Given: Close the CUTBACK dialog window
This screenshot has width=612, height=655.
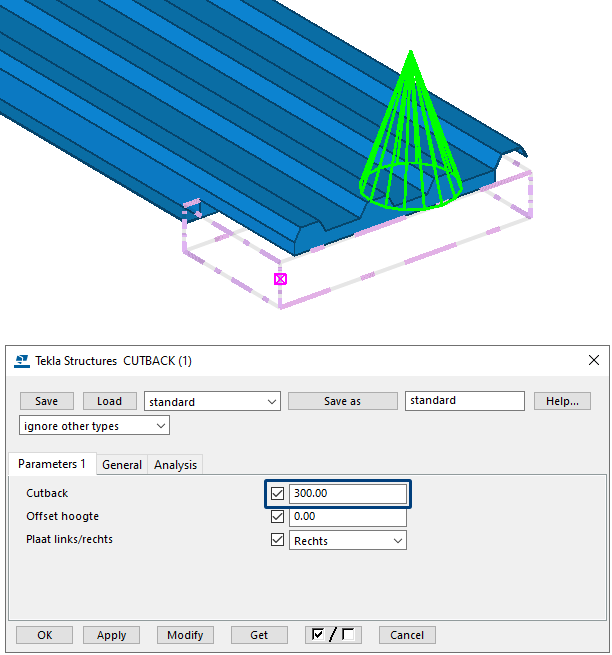Looking at the screenshot, I should click(594, 360).
